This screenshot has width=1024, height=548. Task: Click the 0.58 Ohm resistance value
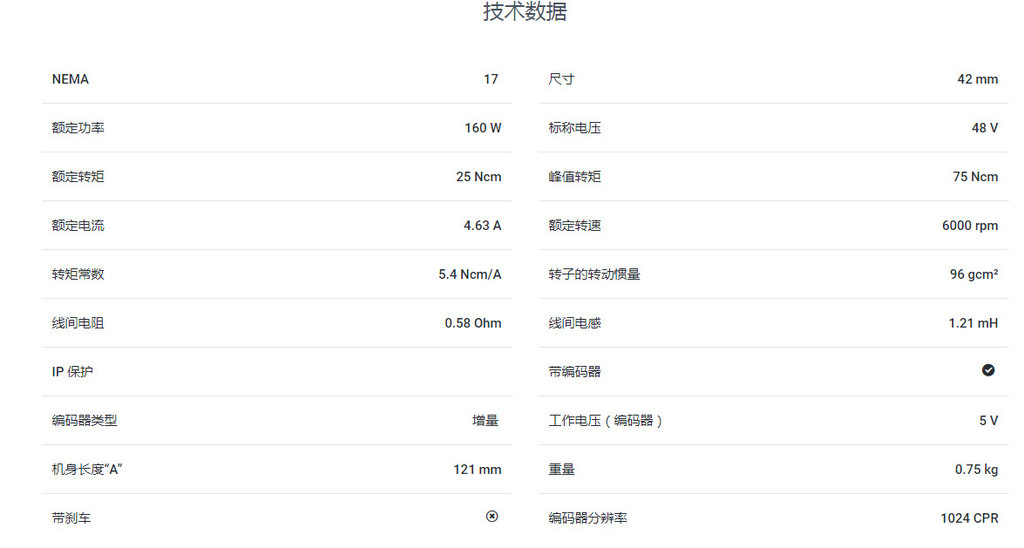pyautogui.click(x=473, y=323)
